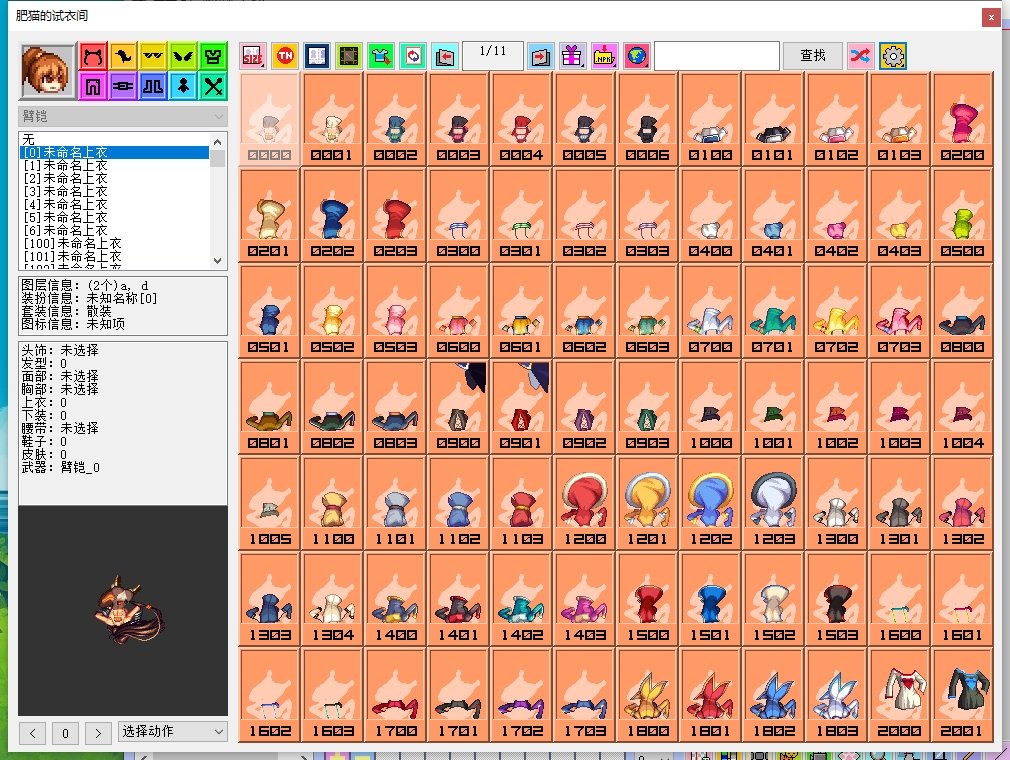Viewport: 1010px width, 760px height.
Task: Select the belt category icon (purple)
Action: [x=123, y=86]
